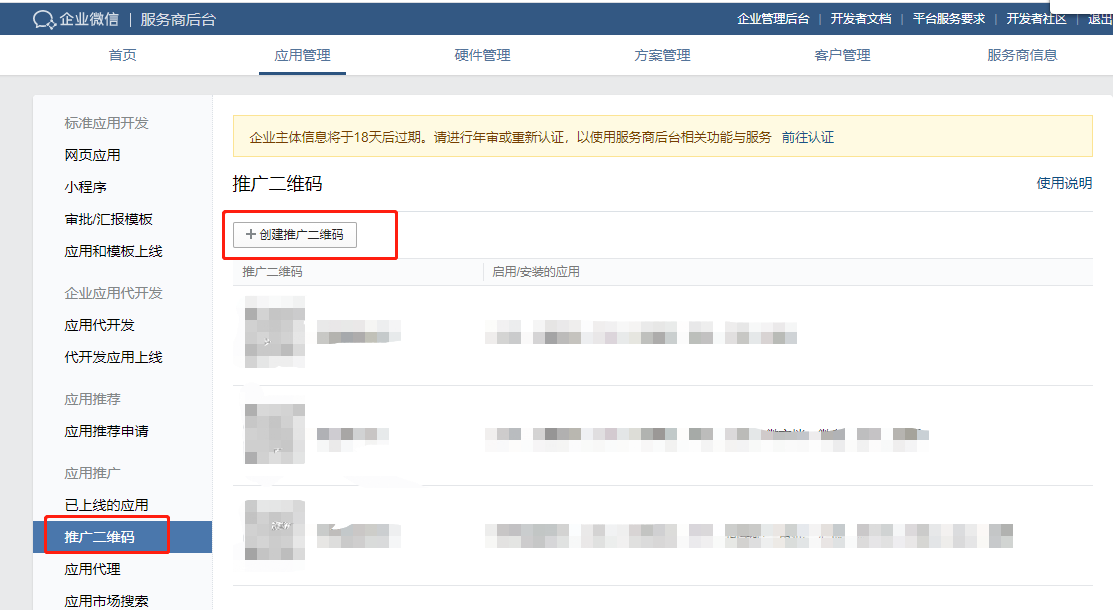This screenshot has width=1113, height=610.
Task: Click 前往认证 link in the notice
Action: pos(808,137)
